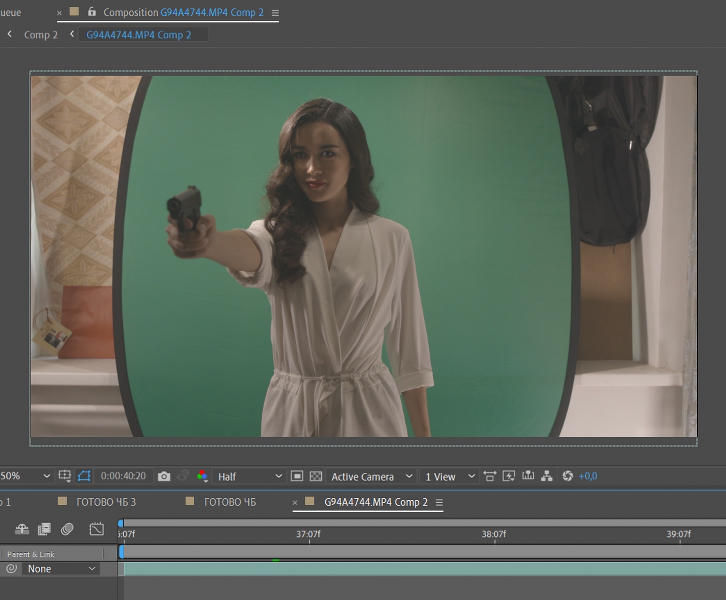Open the 1 View layout dropdown

click(449, 476)
